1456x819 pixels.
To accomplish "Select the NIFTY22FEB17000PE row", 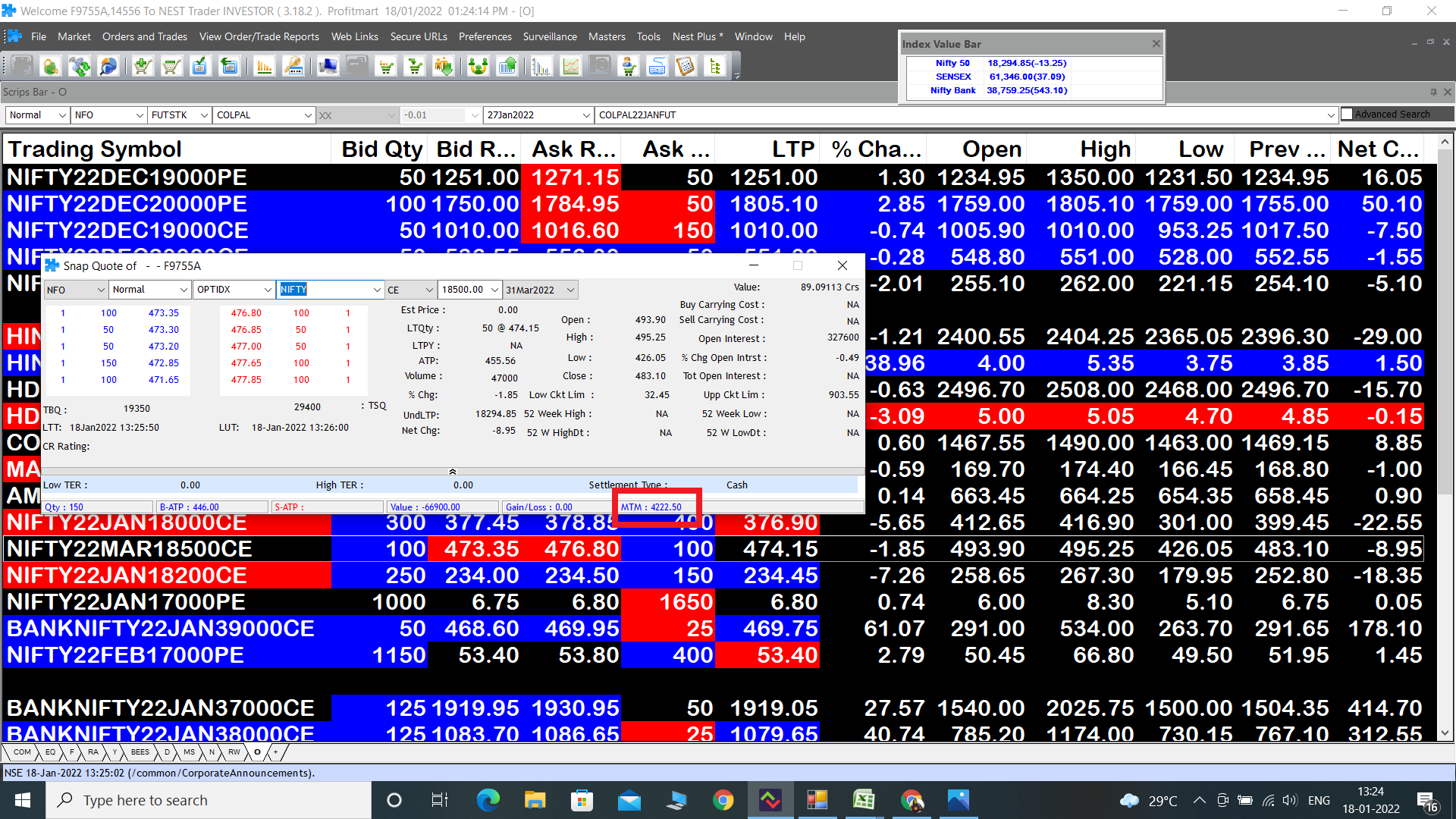I will tap(713, 655).
